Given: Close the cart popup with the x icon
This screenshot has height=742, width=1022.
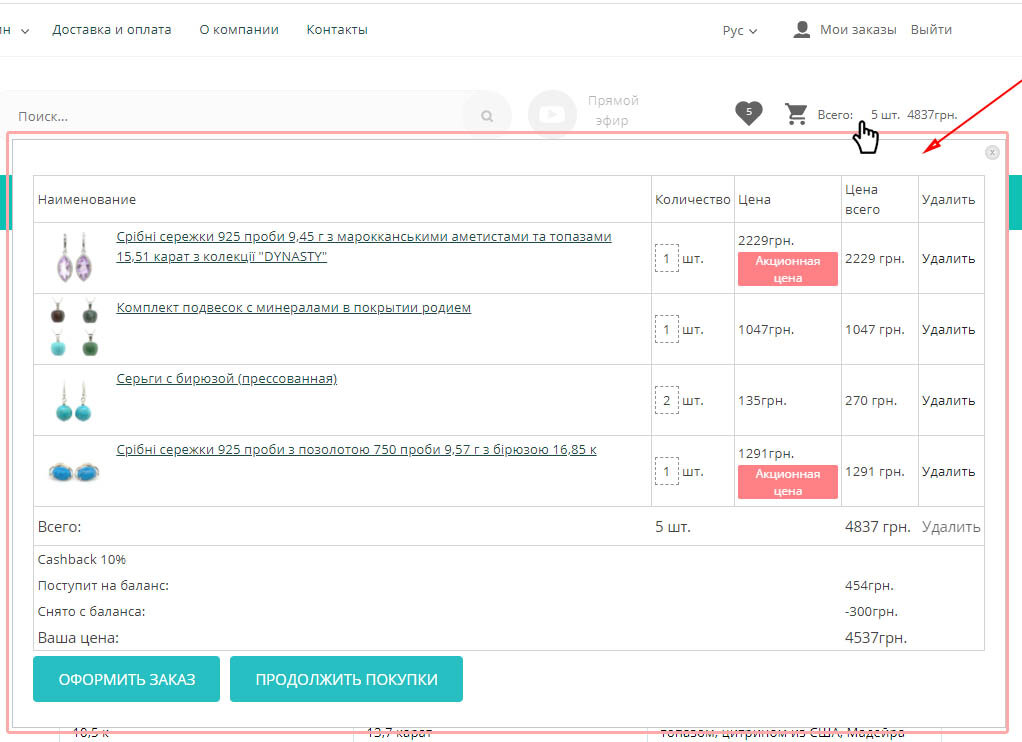Looking at the screenshot, I should click(x=992, y=152).
